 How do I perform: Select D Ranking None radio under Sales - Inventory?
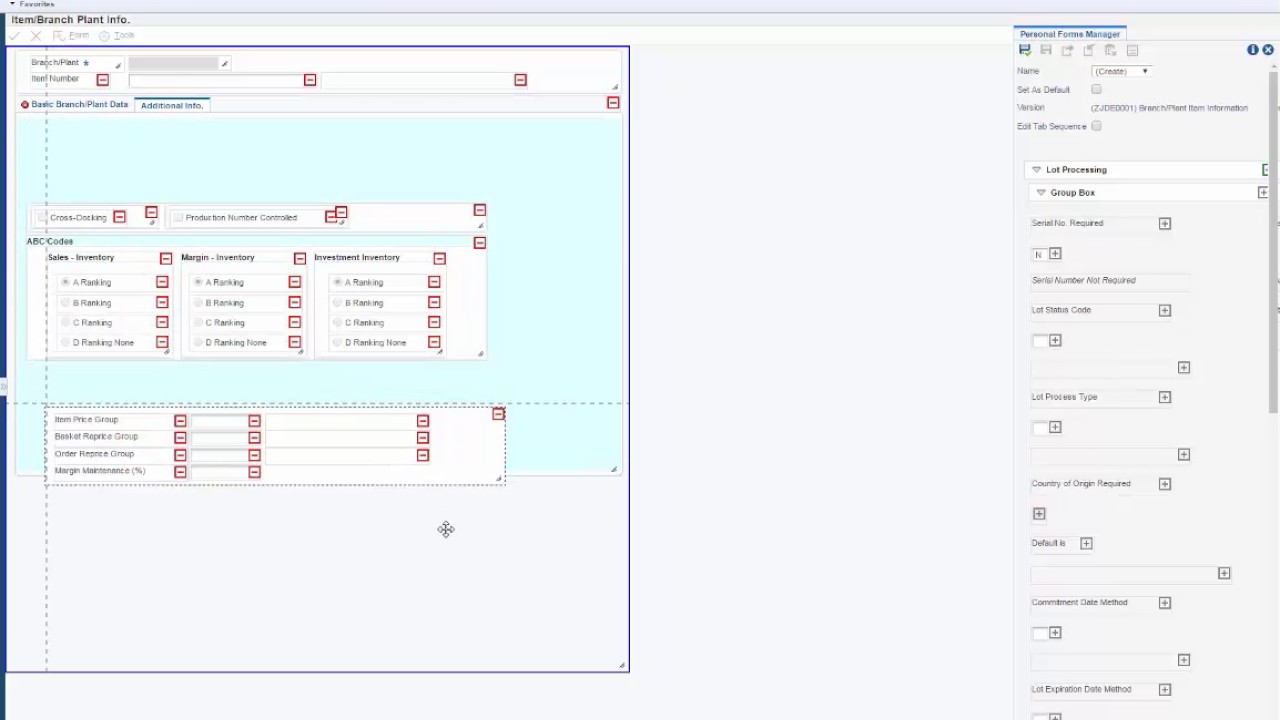click(66, 342)
